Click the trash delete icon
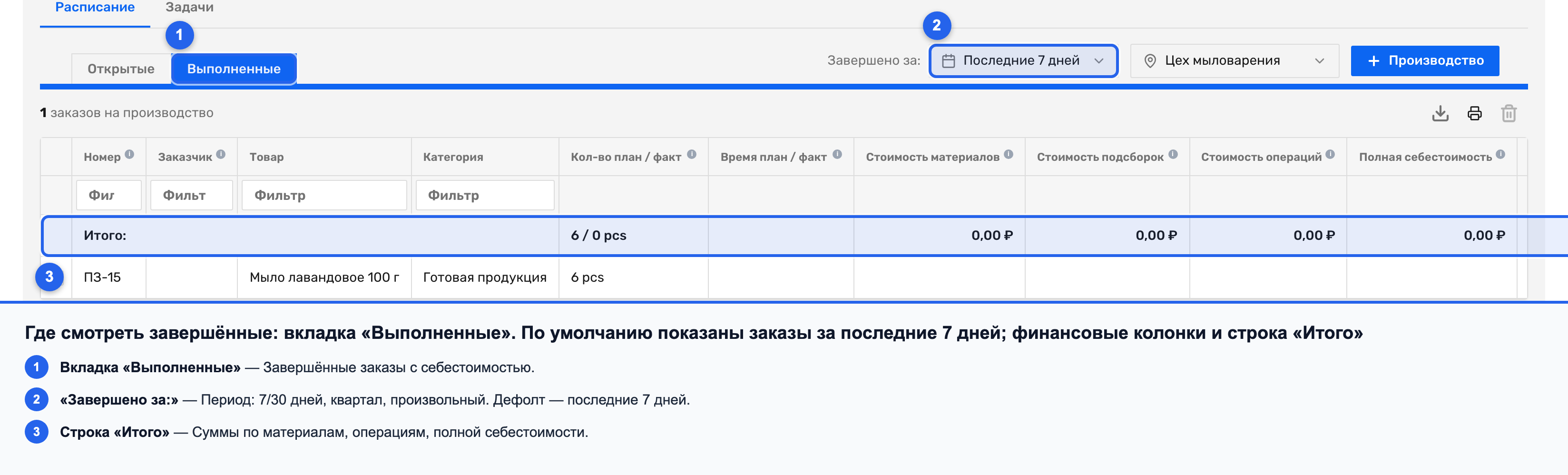This screenshot has width=1568, height=475. tap(1509, 113)
